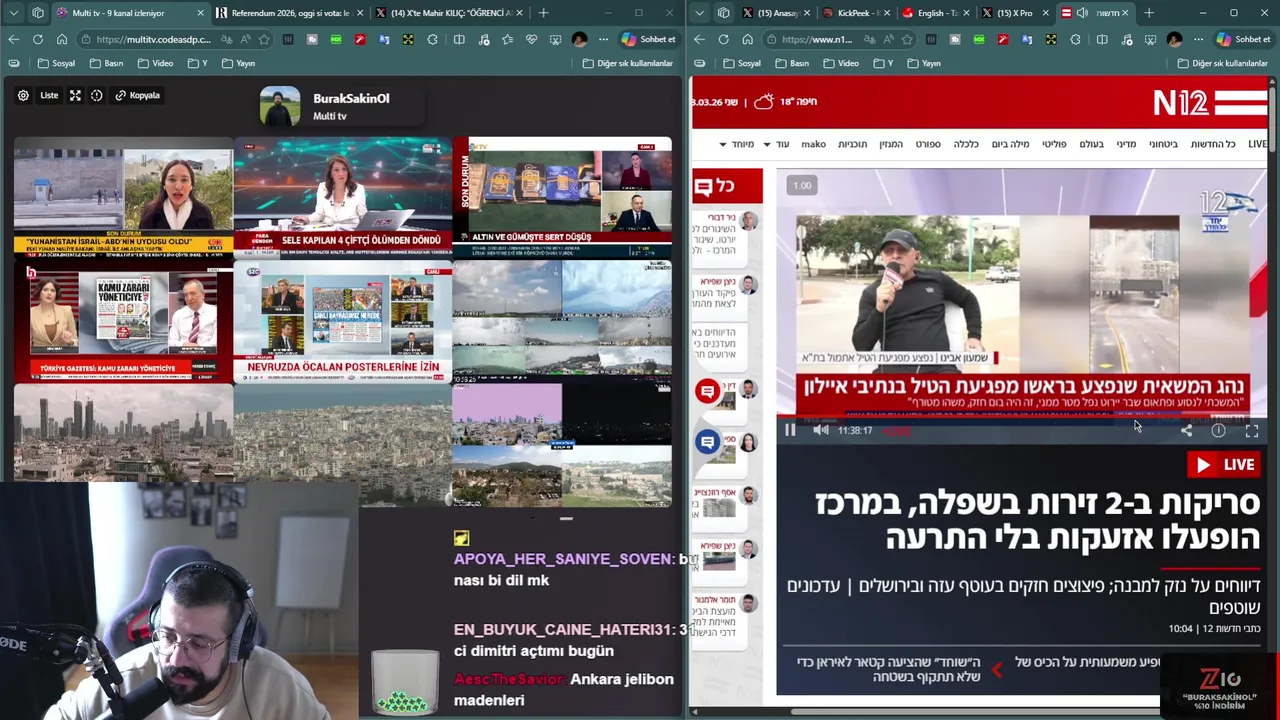The width and height of the screenshot is (1280, 720).
Task: Share the N12 video via share icon
Action: [x=1186, y=430]
